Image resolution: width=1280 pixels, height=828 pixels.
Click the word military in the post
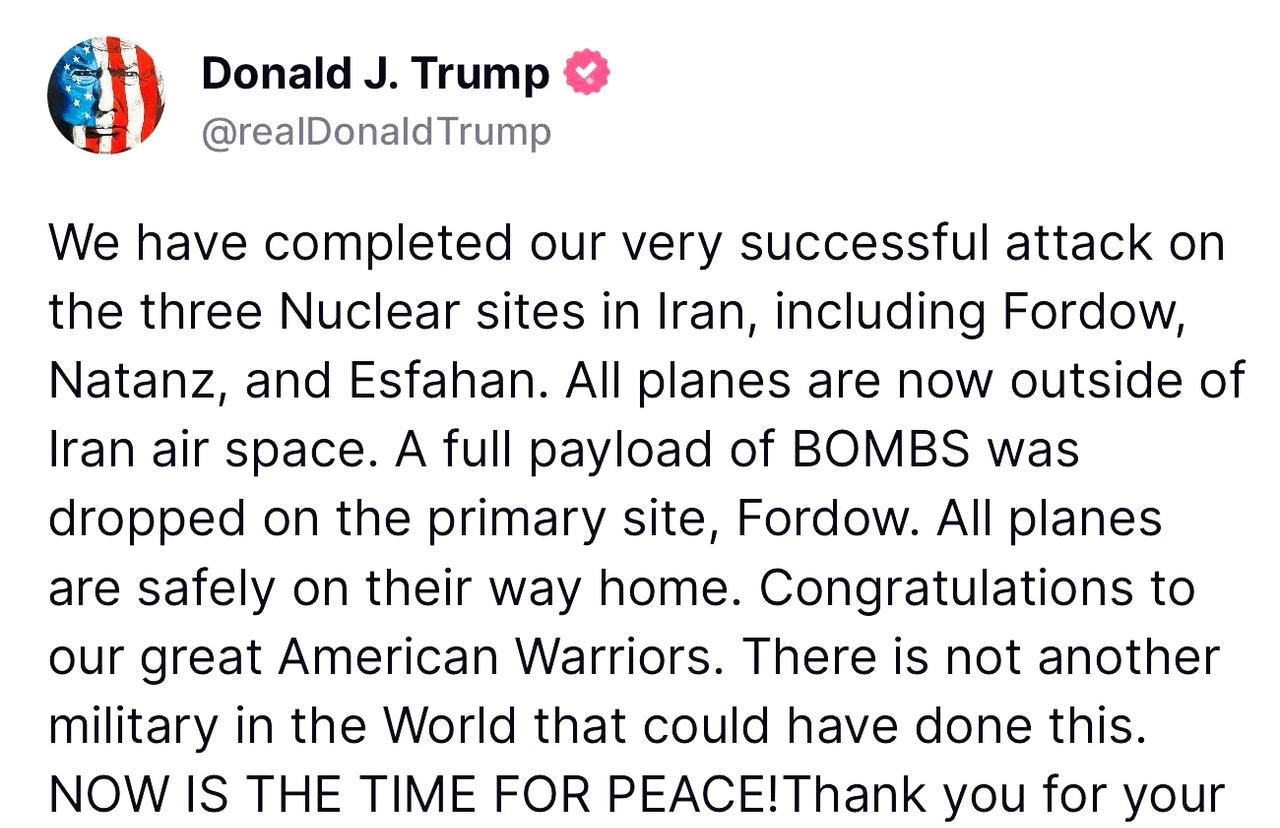(128, 726)
